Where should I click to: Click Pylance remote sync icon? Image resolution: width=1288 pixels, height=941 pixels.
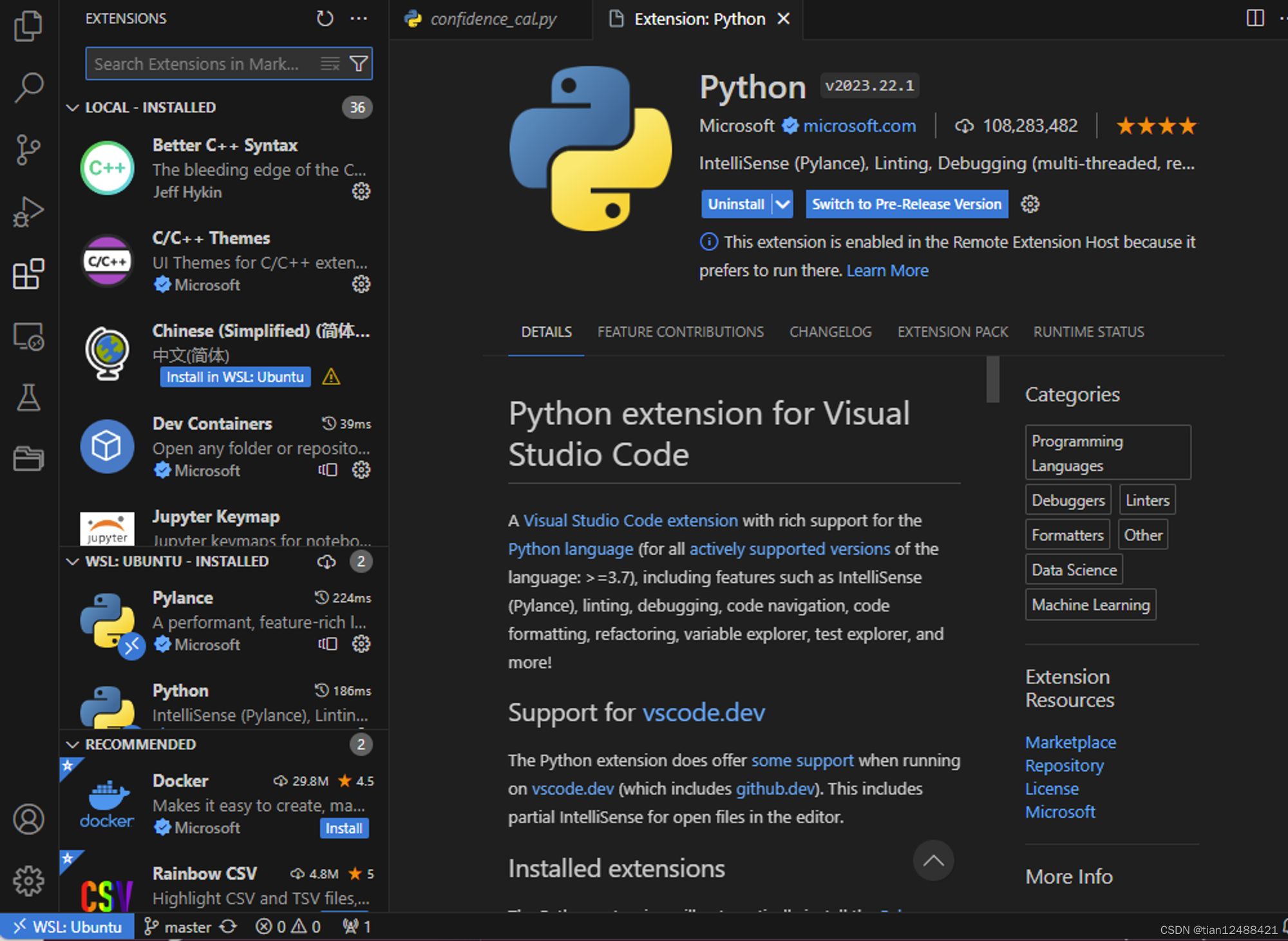328,643
